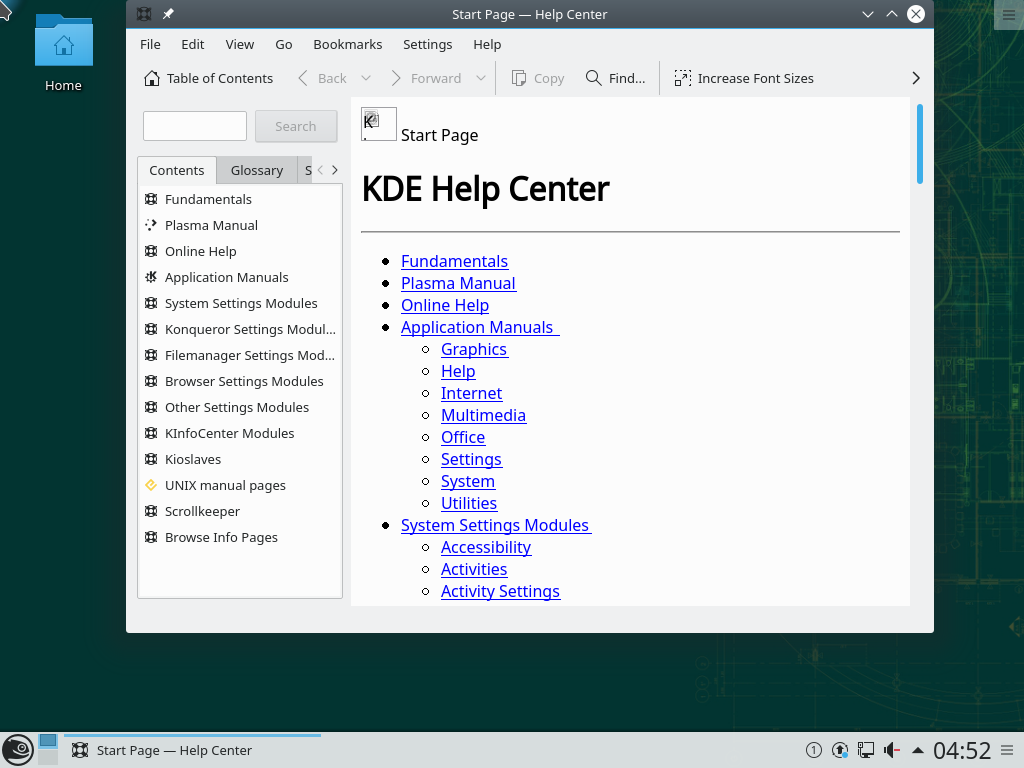This screenshot has height=768, width=1024.
Task: Open the openSUSE application launcher
Action: pos(17,750)
